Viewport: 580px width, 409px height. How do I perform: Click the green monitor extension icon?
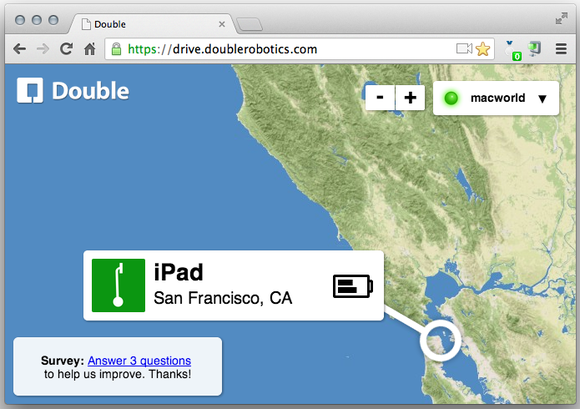pos(534,48)
